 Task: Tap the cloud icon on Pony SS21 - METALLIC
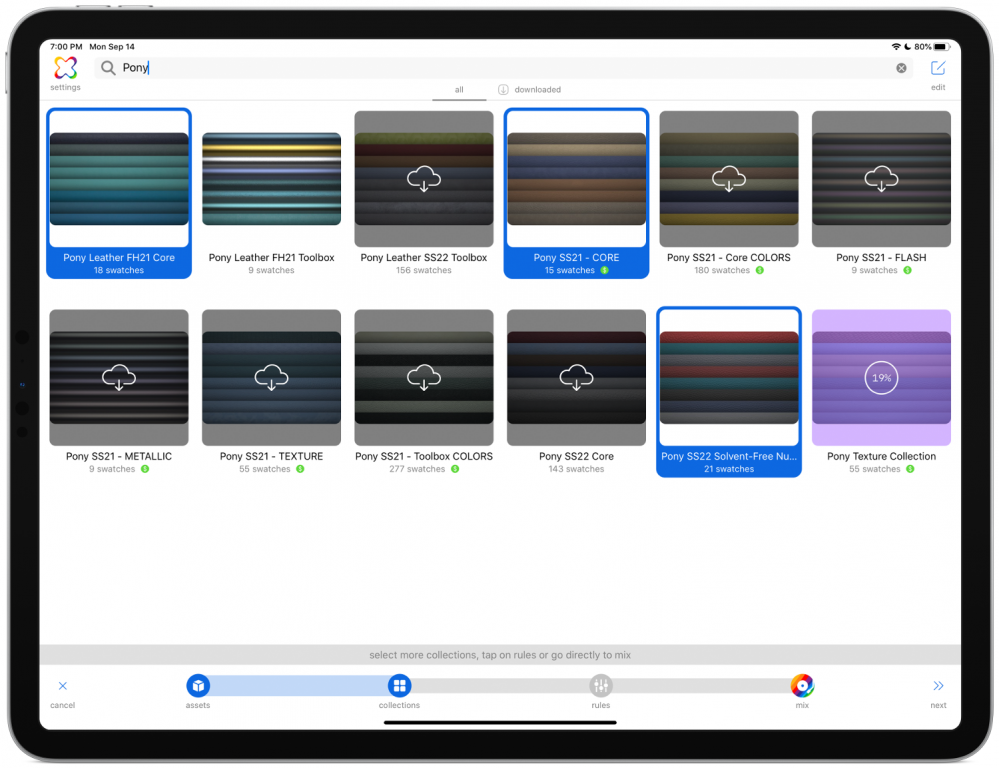118,378
